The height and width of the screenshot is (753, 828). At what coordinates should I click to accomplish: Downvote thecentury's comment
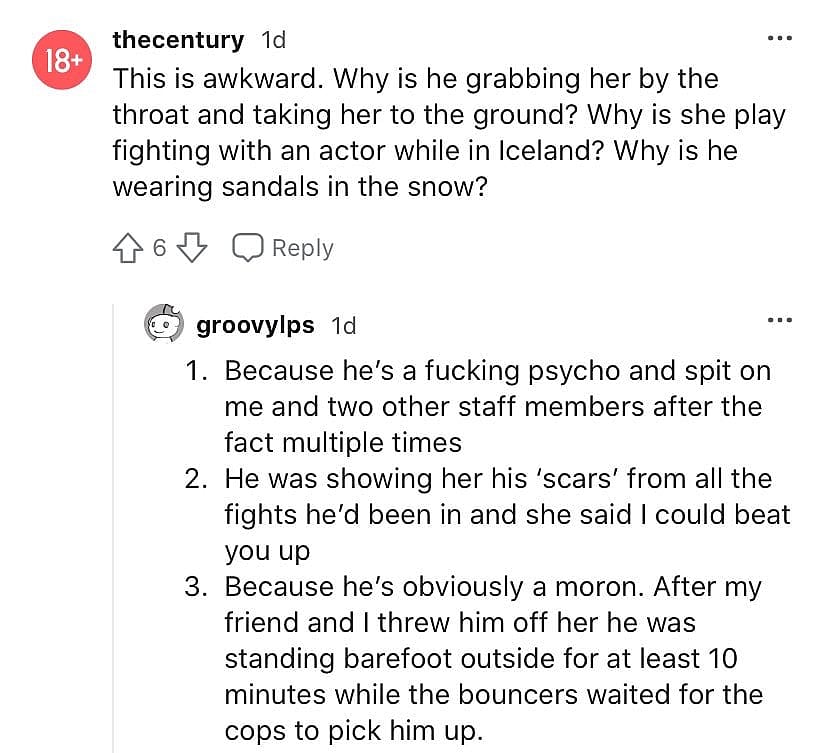[x=192, y=248]
